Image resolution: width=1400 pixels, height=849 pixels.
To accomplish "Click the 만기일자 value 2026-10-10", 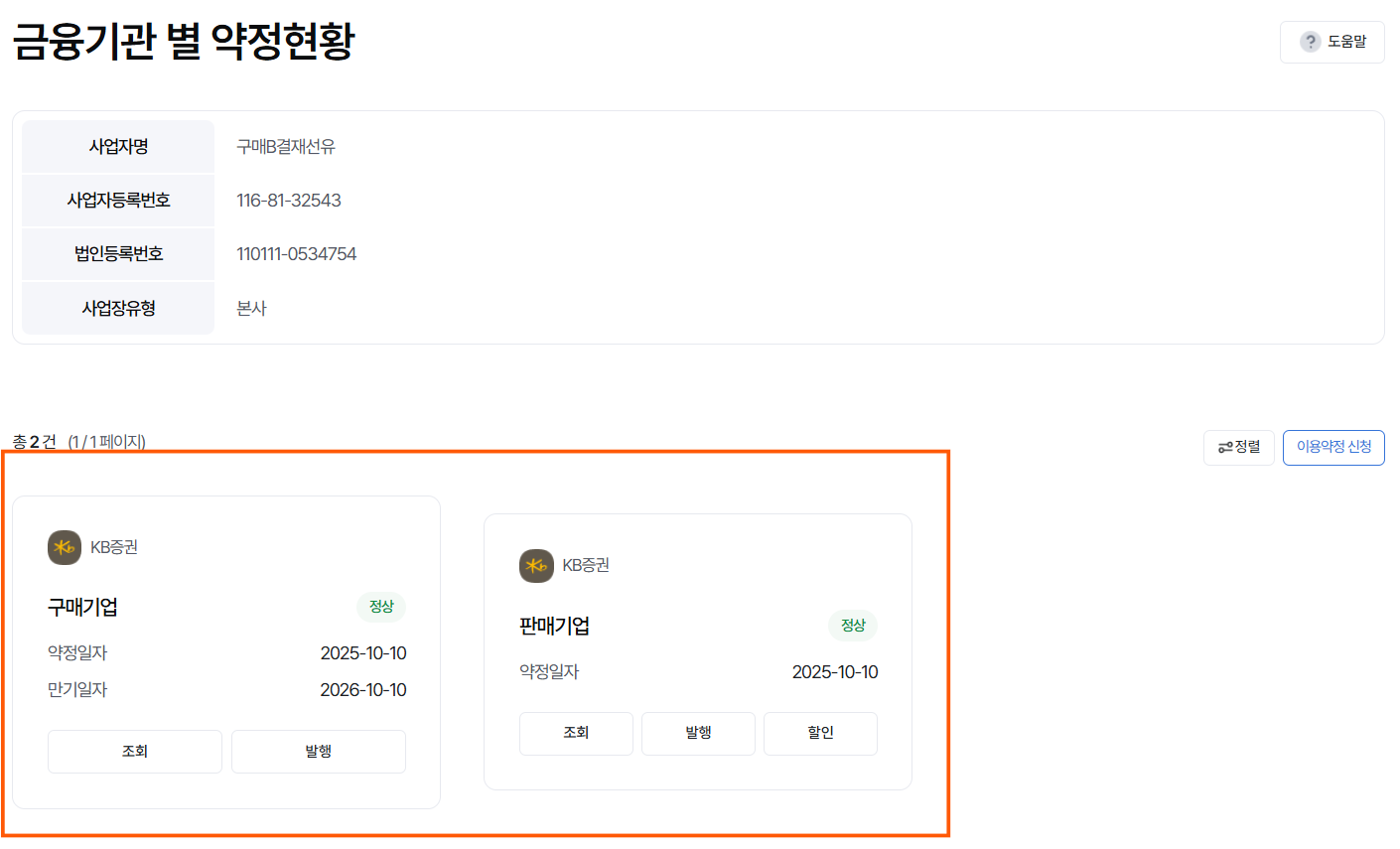I will (x=363, y=690).
